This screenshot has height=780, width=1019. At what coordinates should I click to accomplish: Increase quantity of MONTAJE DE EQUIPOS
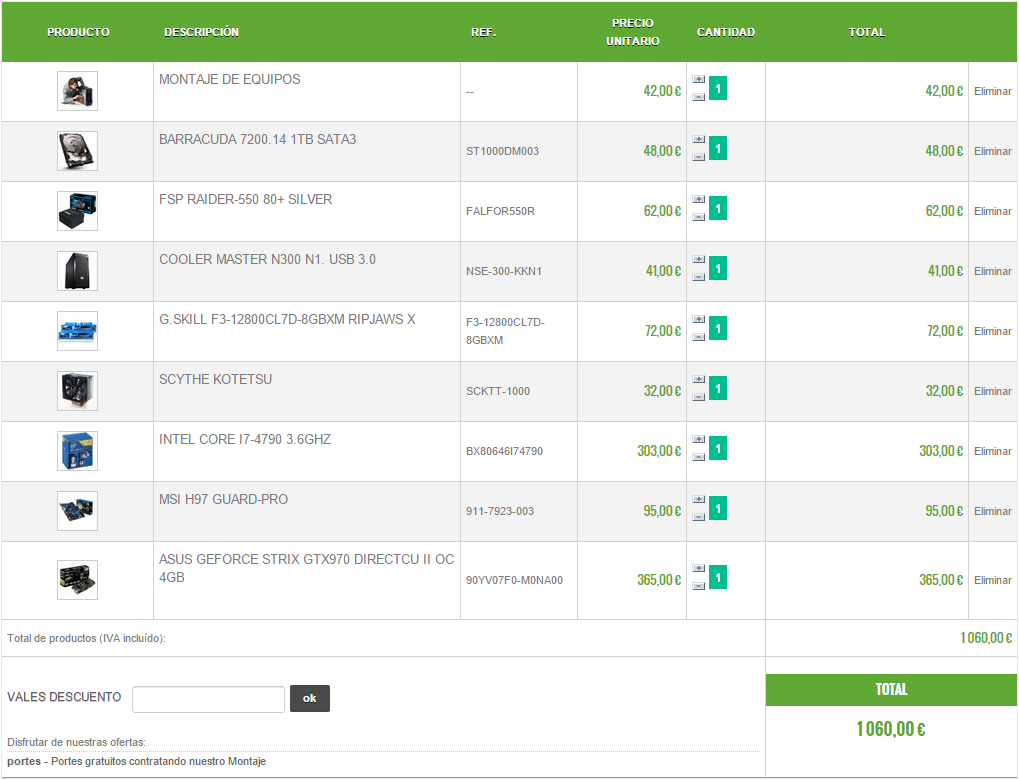coord(699,79)
